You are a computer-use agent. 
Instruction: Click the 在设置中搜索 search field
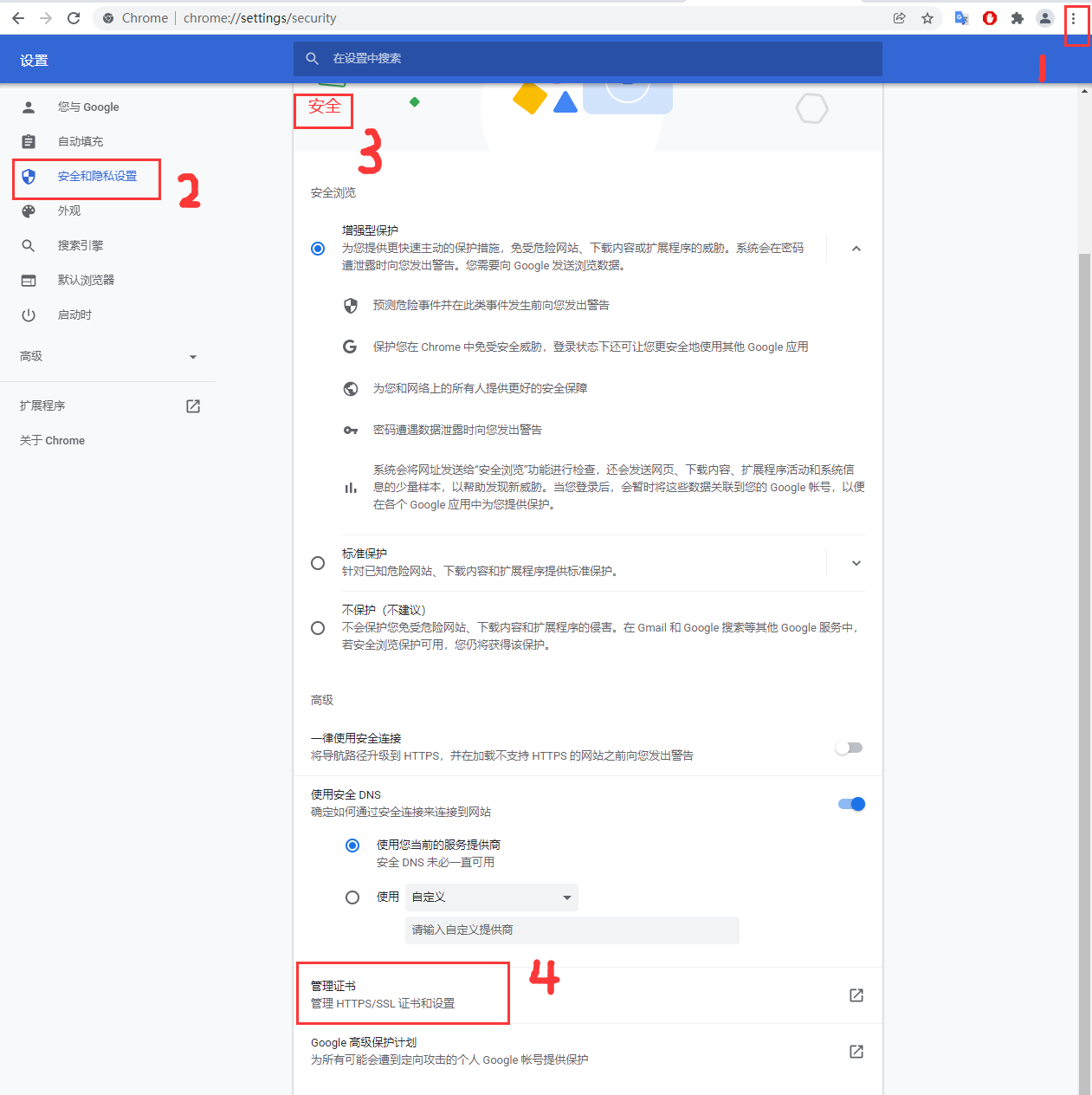[588, 59]
